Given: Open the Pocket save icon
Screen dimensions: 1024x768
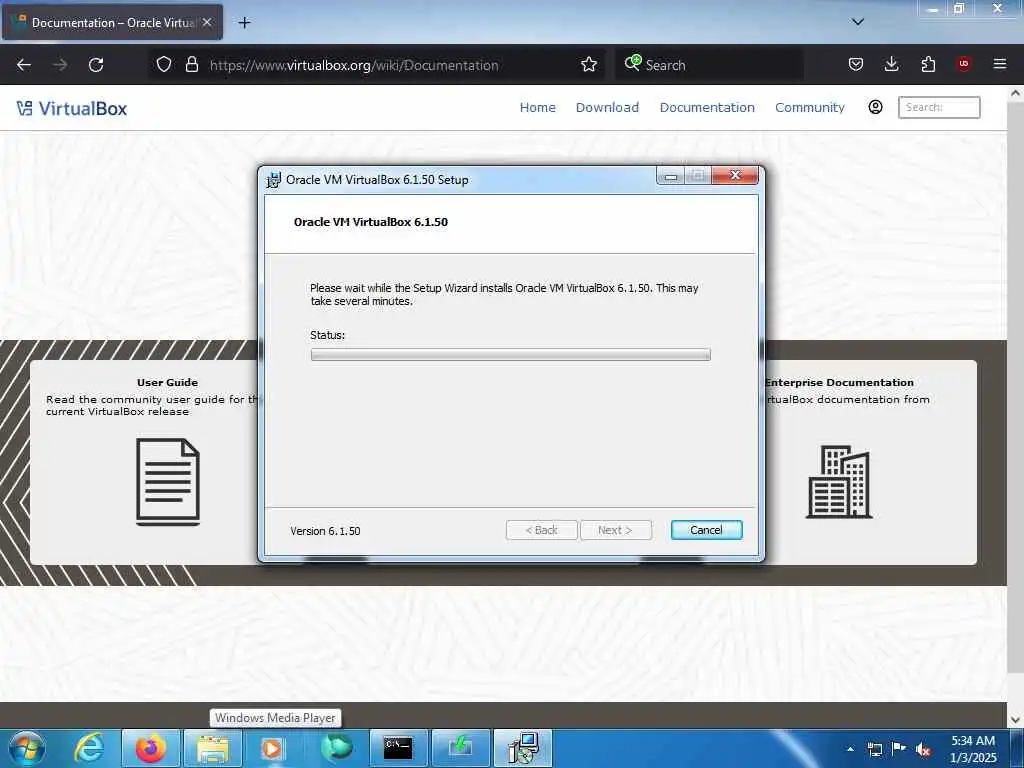Looking at the screenshot, I should [x=856, y=64].
